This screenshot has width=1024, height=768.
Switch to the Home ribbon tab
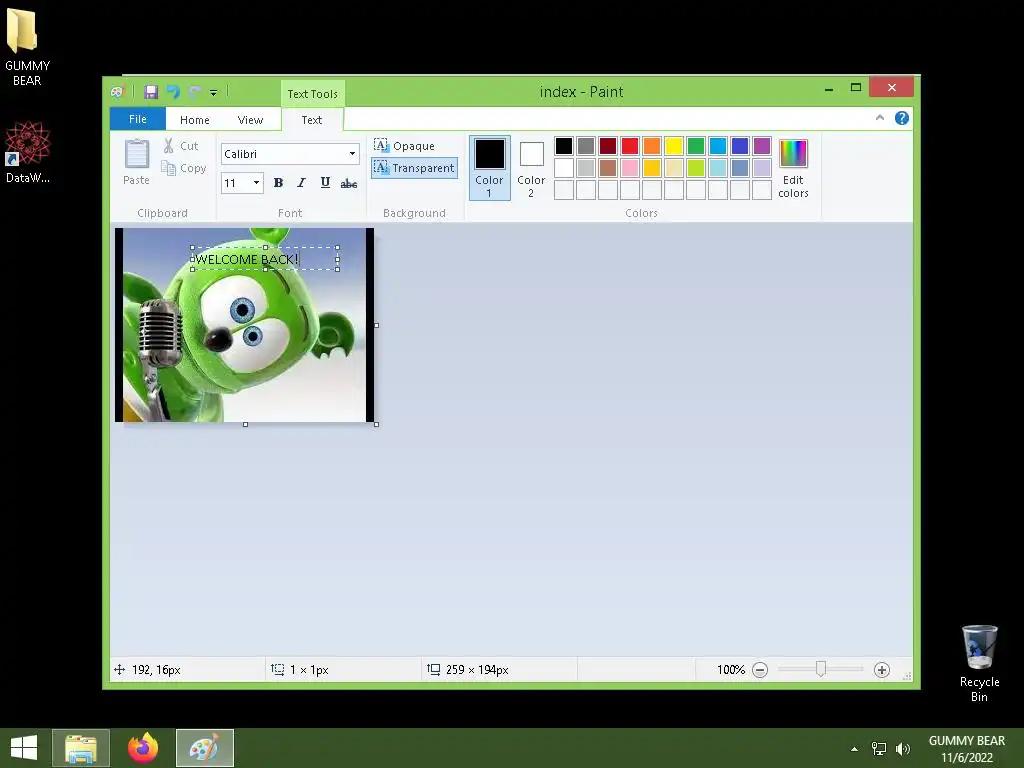point(195,120)
